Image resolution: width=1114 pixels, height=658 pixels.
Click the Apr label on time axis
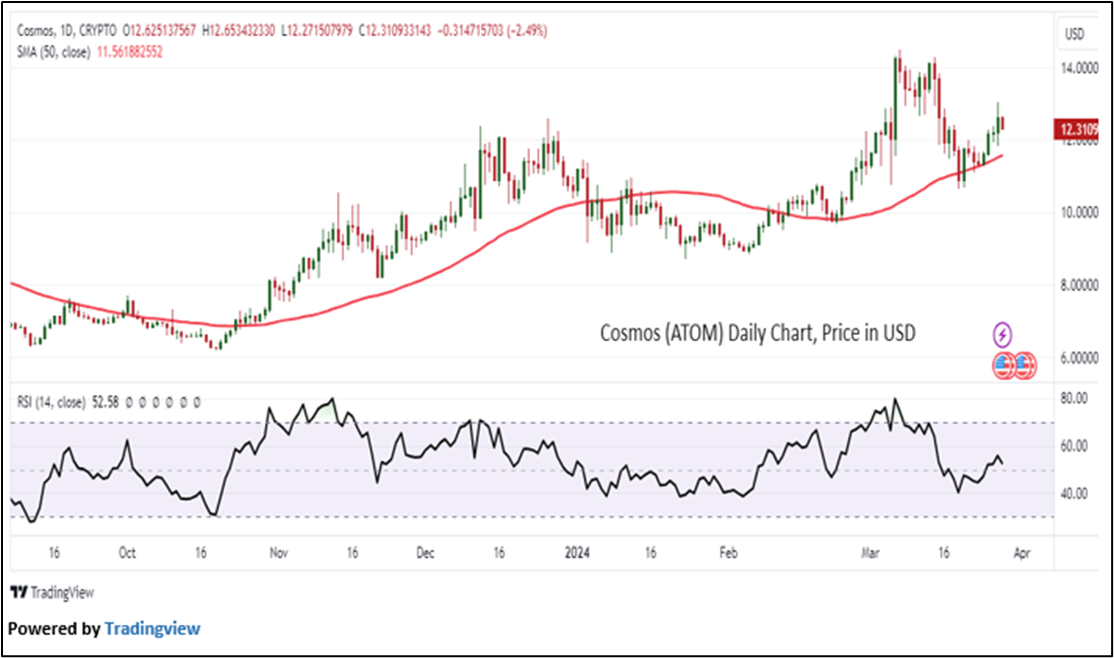(1022, 553)
